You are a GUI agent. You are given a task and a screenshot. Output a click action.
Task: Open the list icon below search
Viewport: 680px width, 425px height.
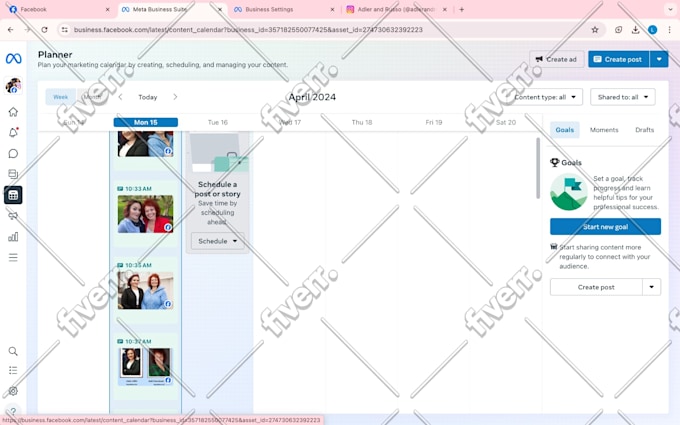pyautogui.click(x=13, y=371)
